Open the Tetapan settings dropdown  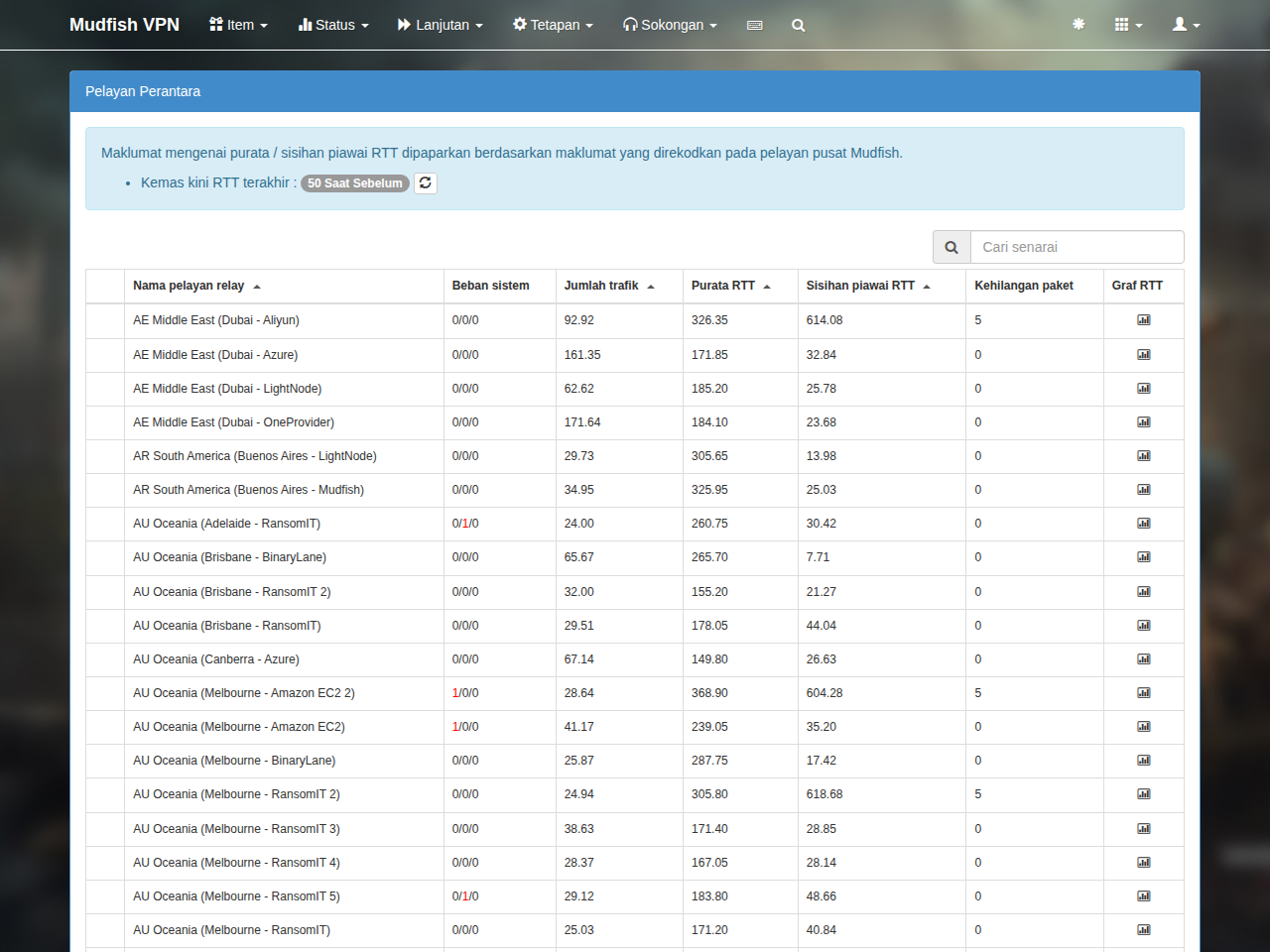click(x=553, y=25)
